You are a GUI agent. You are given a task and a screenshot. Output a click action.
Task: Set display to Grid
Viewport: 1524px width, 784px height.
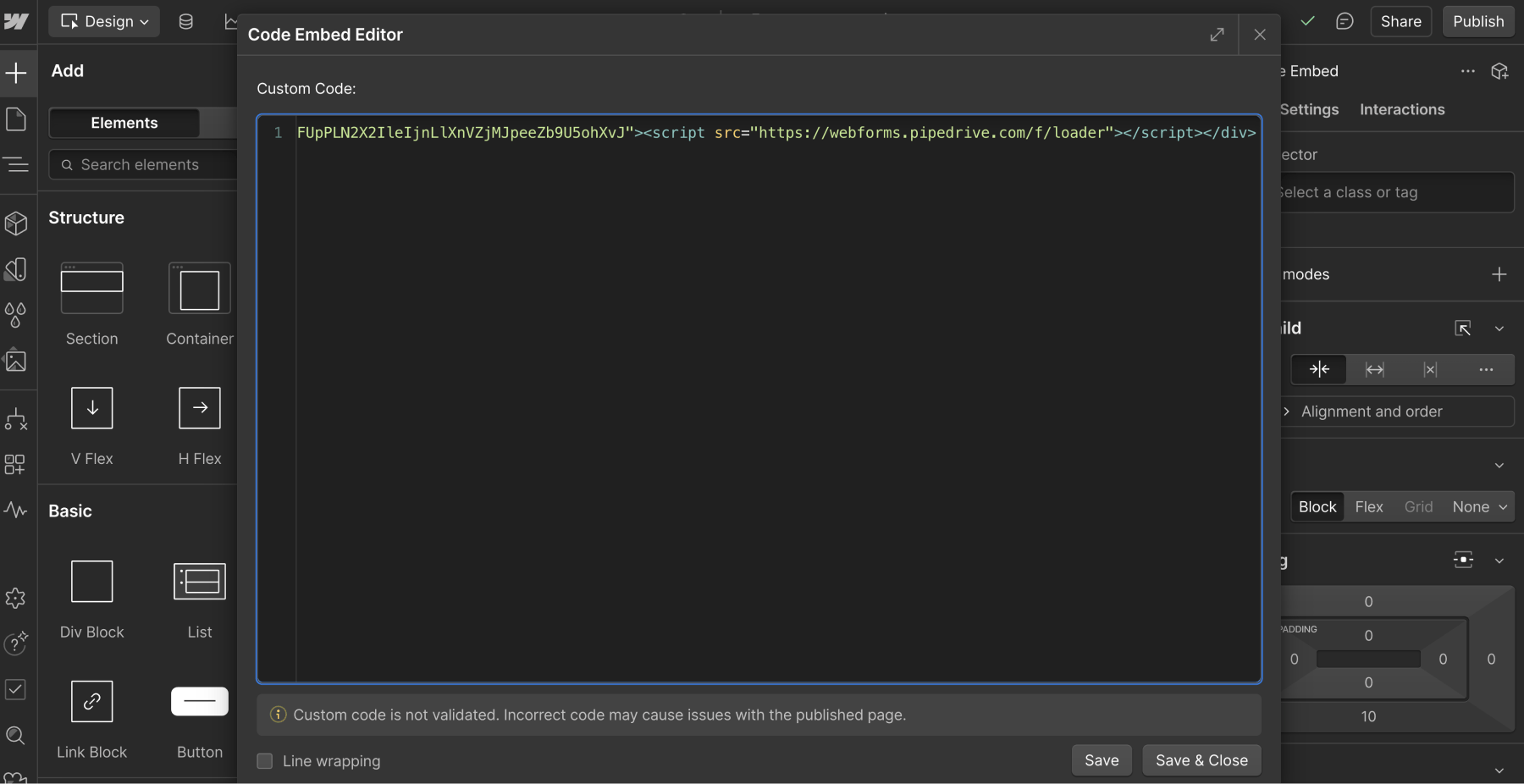[1419, 507]
